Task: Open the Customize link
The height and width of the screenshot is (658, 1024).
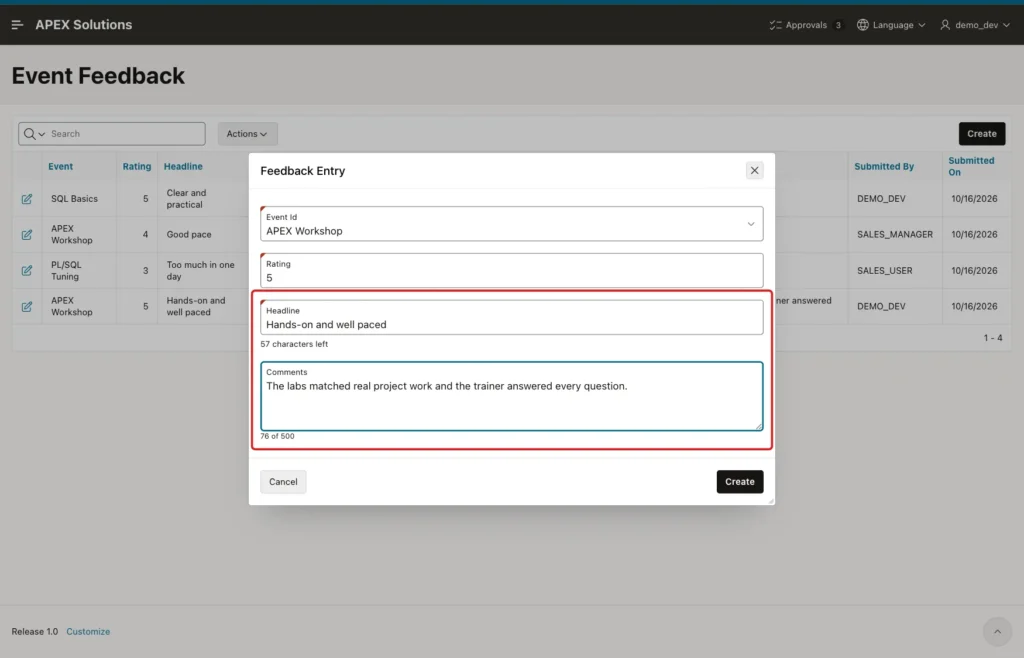Action: [x=88, y=632]
